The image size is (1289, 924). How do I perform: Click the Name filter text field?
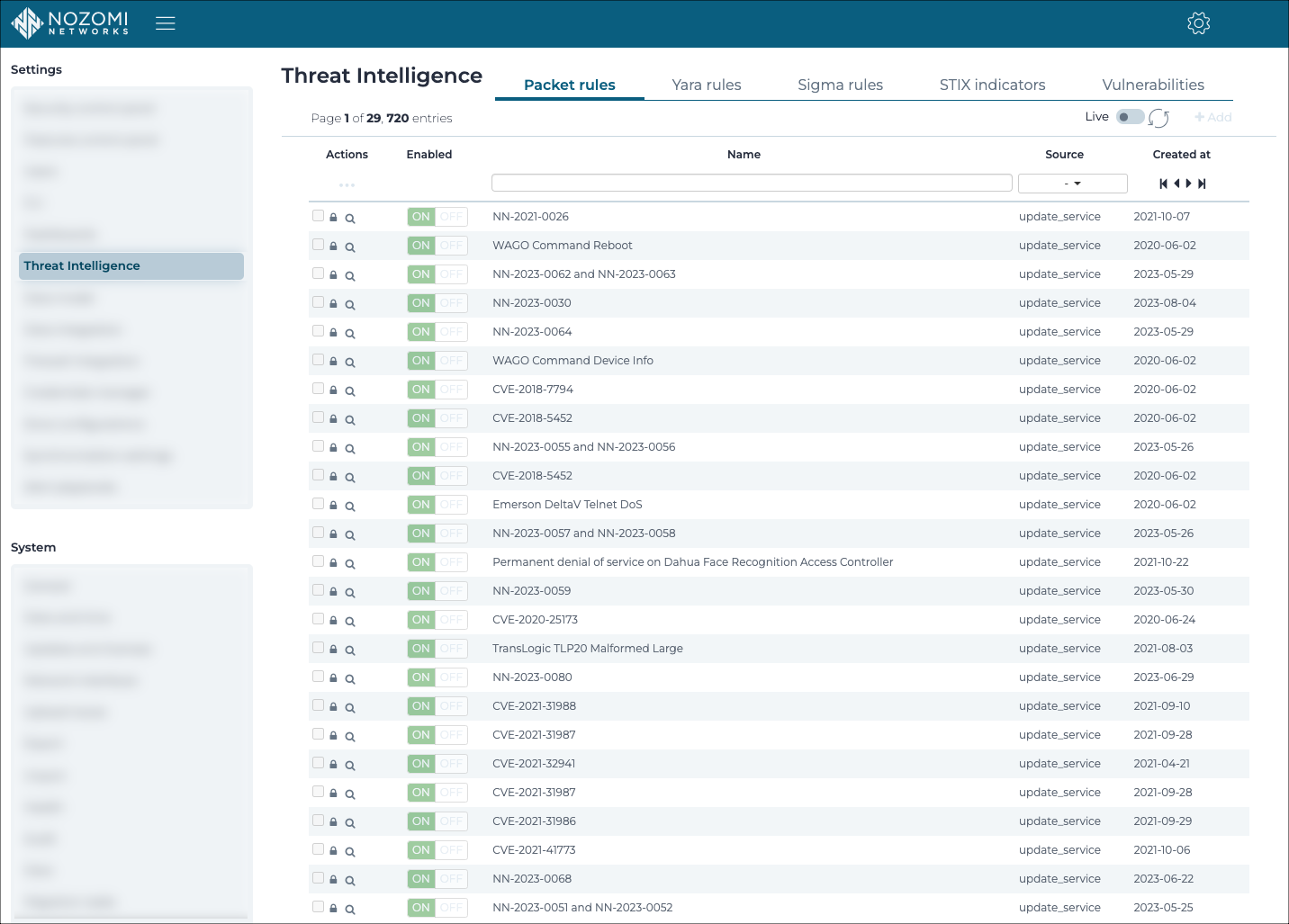point(752,183)
